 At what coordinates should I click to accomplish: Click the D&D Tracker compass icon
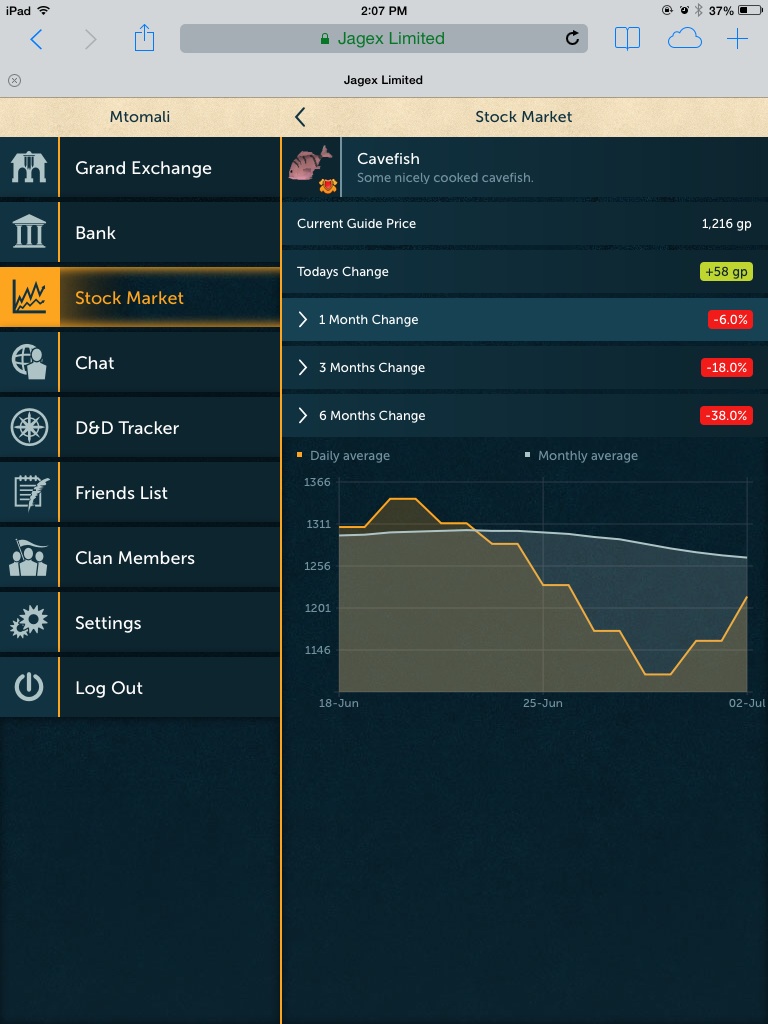click(29, 428)
